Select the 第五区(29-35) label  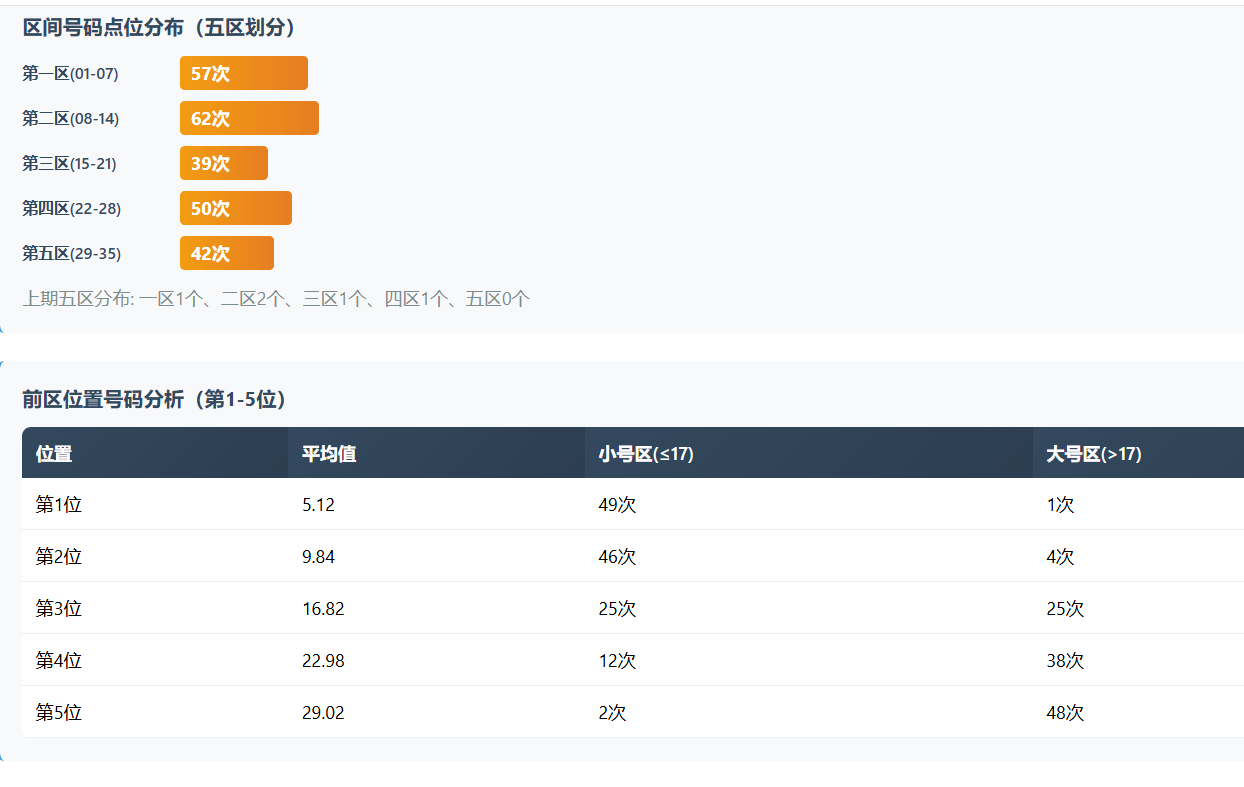point(71,253)
